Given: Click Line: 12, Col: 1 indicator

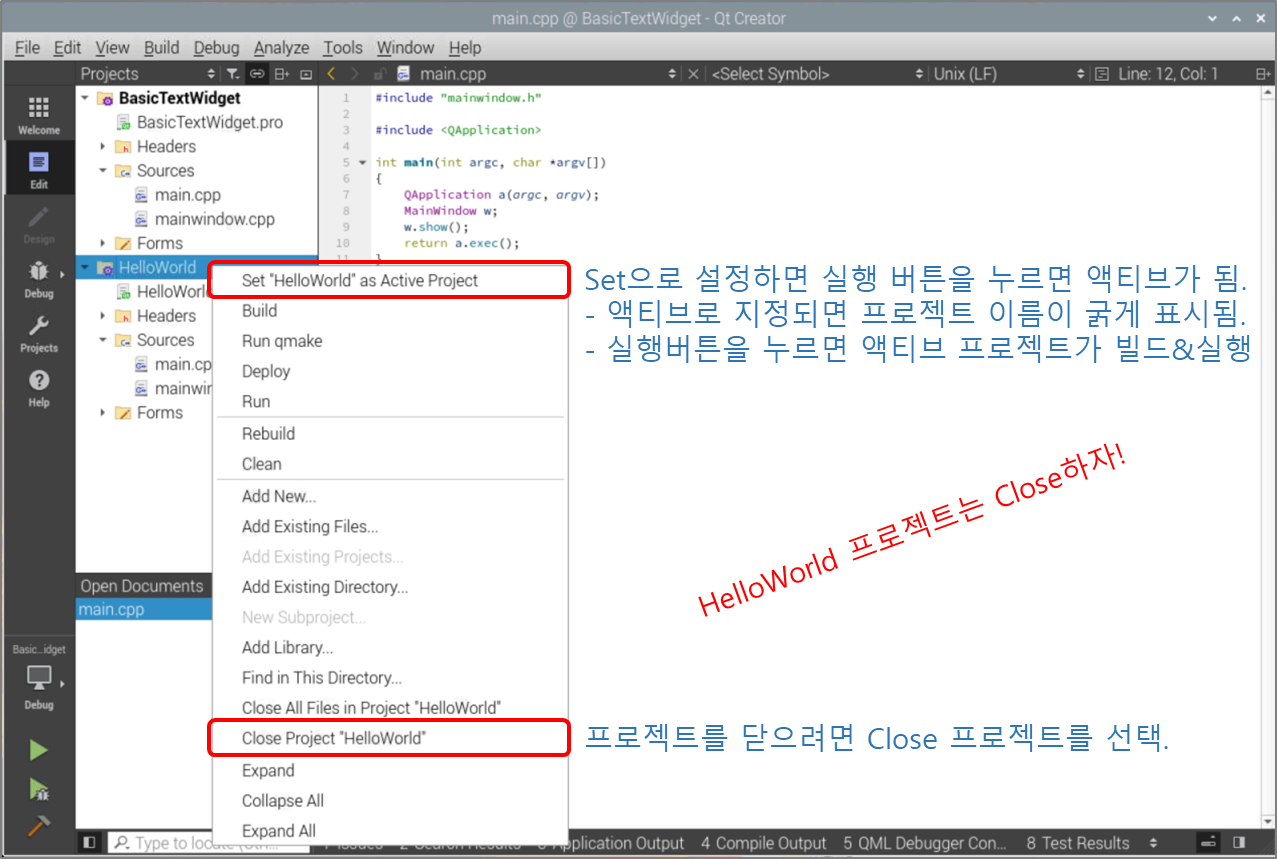Looking at the screenshot, I should click(x=1167, y=74).
